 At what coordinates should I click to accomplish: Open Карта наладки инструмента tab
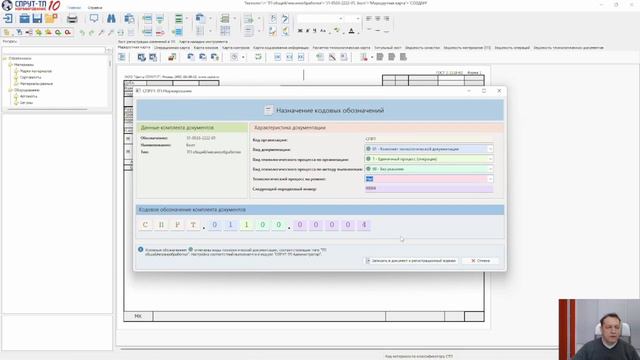[203, 42]
